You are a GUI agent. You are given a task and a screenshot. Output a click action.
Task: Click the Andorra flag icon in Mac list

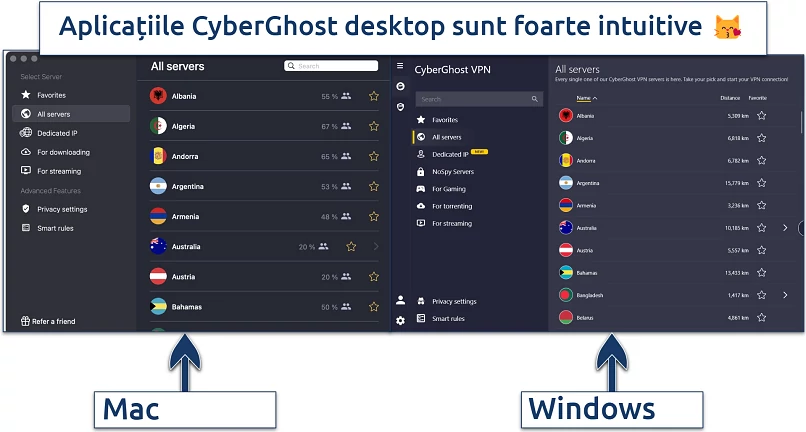coord(158,156)
